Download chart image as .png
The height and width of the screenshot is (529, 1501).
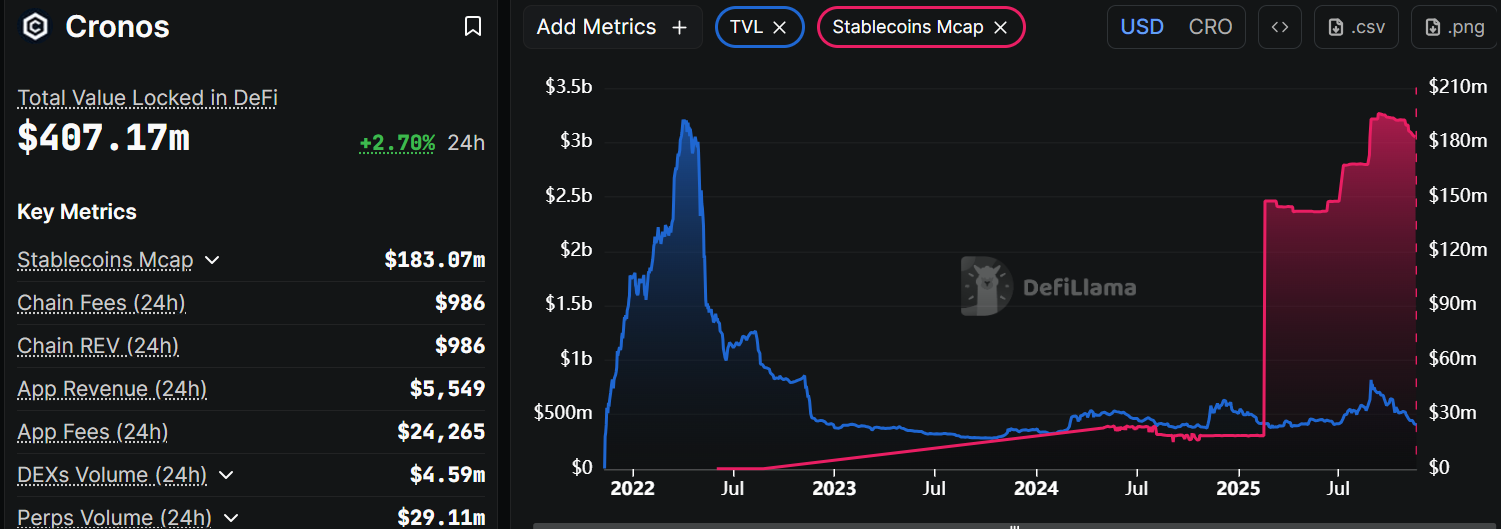pyautogui.click(x=1454, y=27)
